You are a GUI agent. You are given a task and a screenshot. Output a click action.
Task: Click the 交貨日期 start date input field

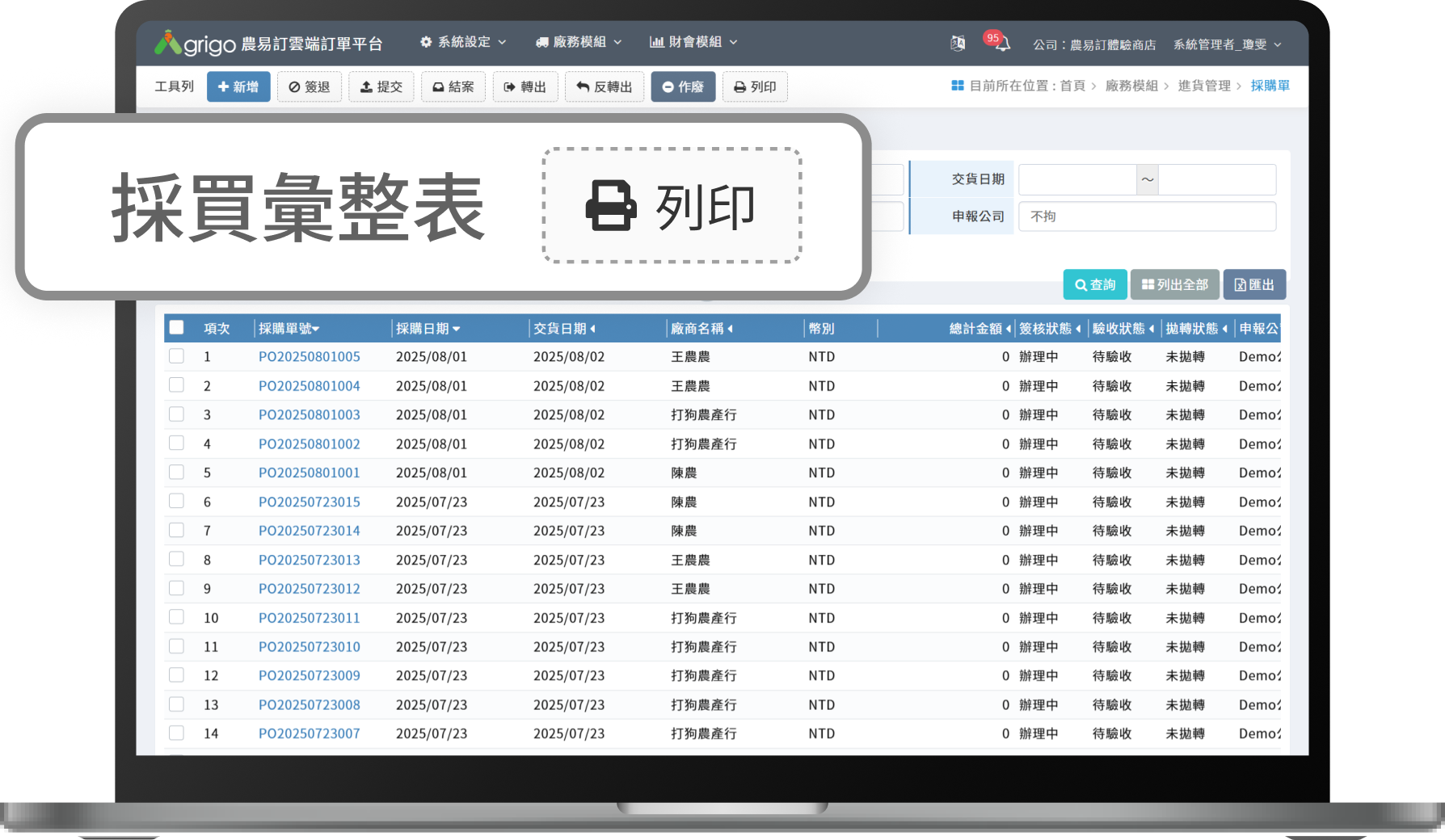click(1077, 179)
